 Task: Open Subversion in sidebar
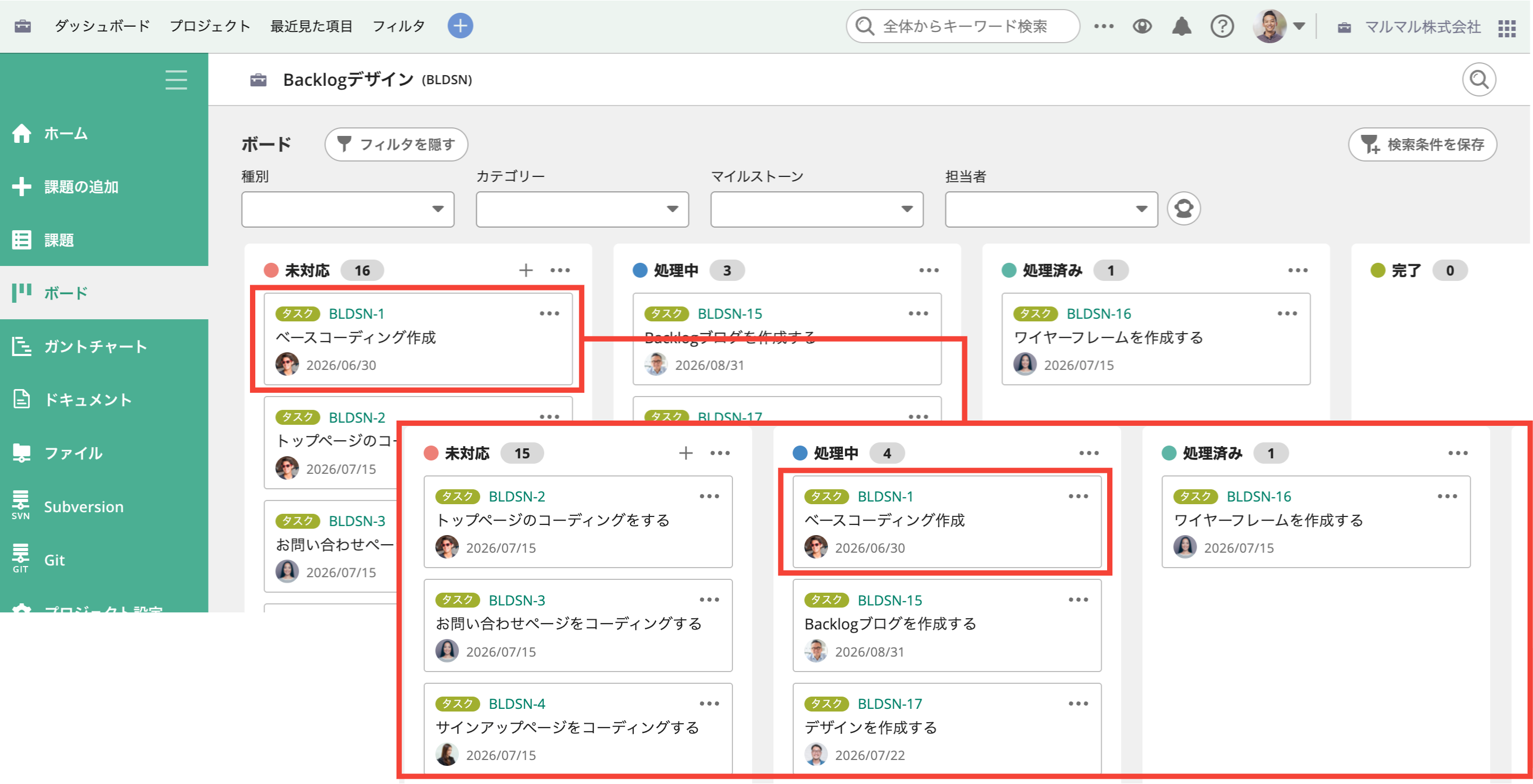(104, 506)
